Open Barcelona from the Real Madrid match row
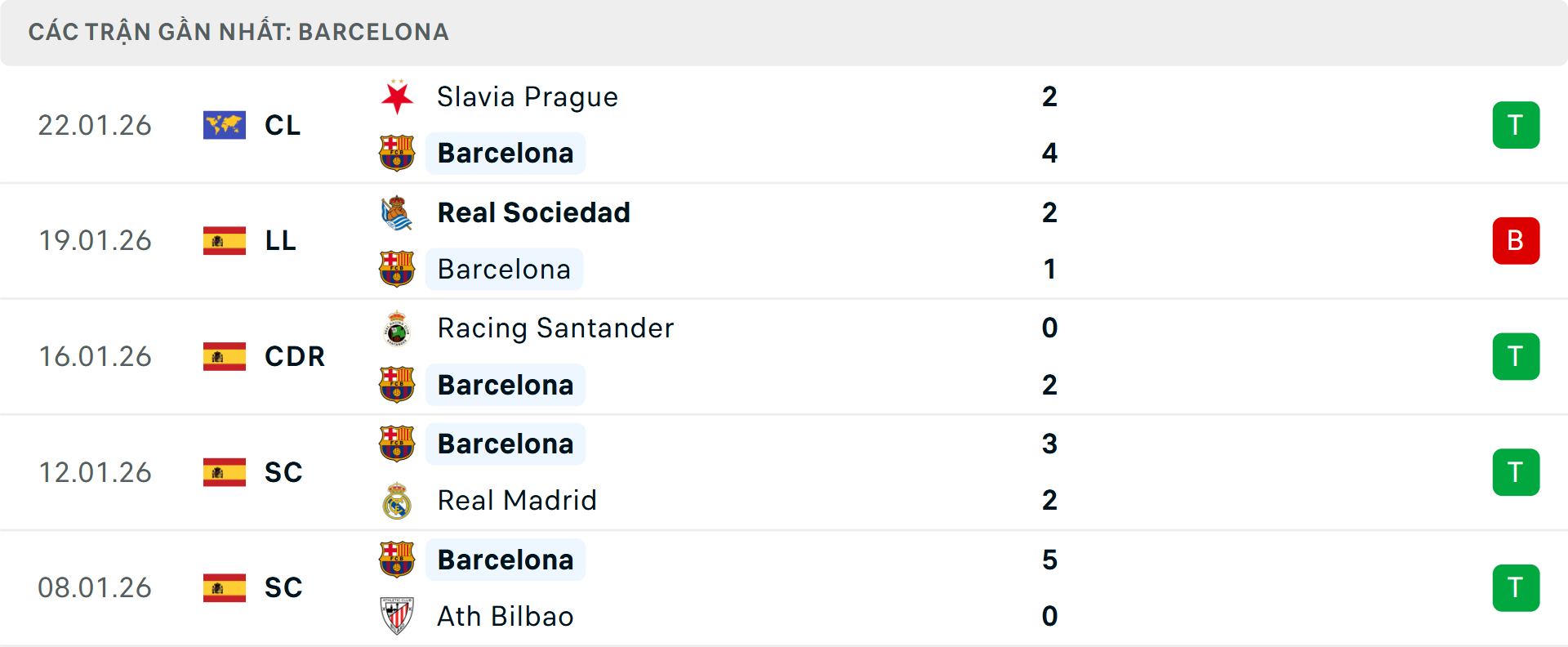Viewport: 1568px width, 647px height. point(505,444)
